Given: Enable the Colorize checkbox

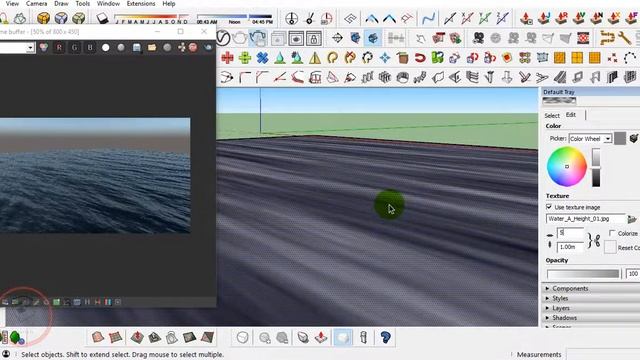Looking at the screenshot, I should pos(612,233).
